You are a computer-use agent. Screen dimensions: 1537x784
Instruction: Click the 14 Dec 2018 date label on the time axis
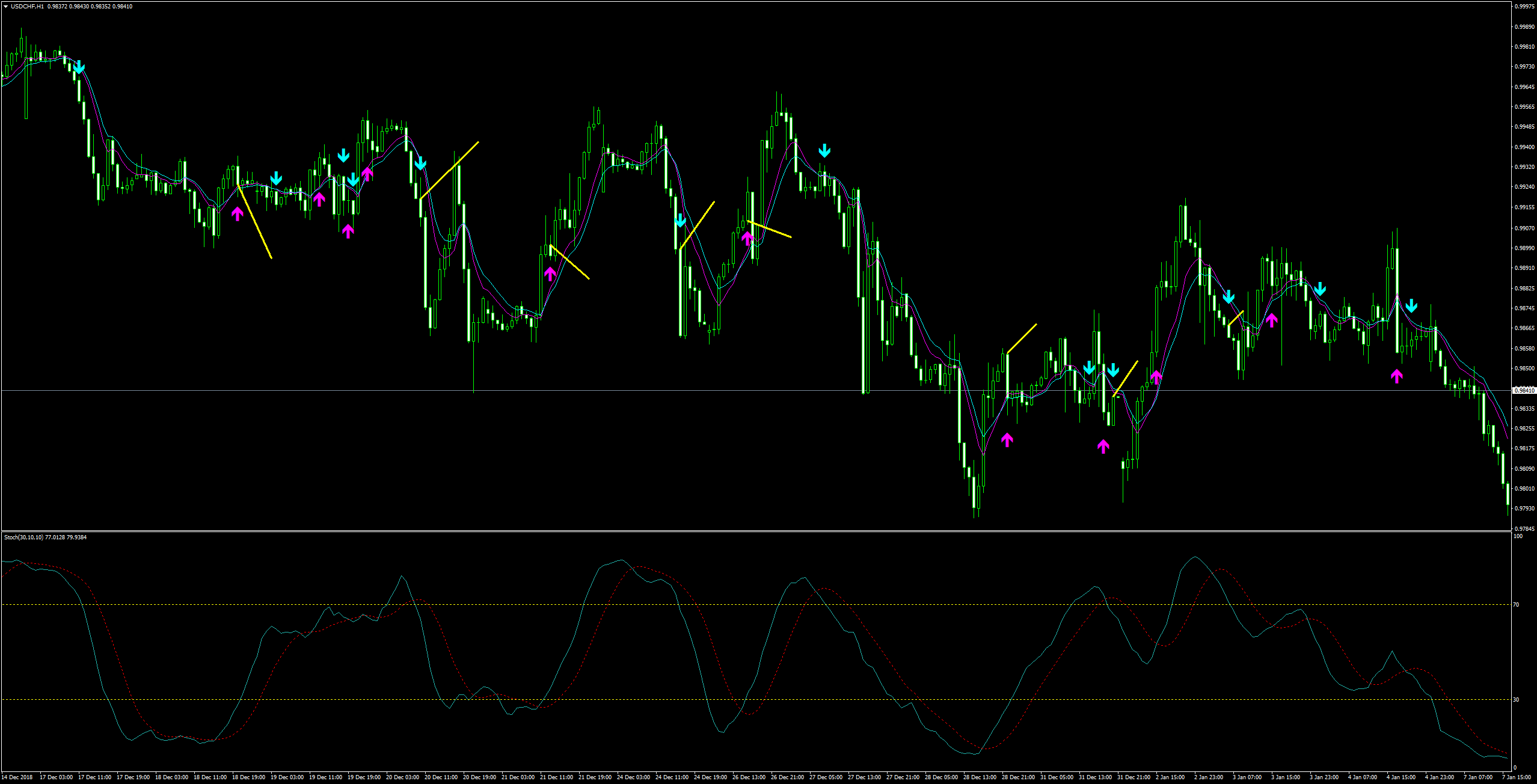click(17, 777)
